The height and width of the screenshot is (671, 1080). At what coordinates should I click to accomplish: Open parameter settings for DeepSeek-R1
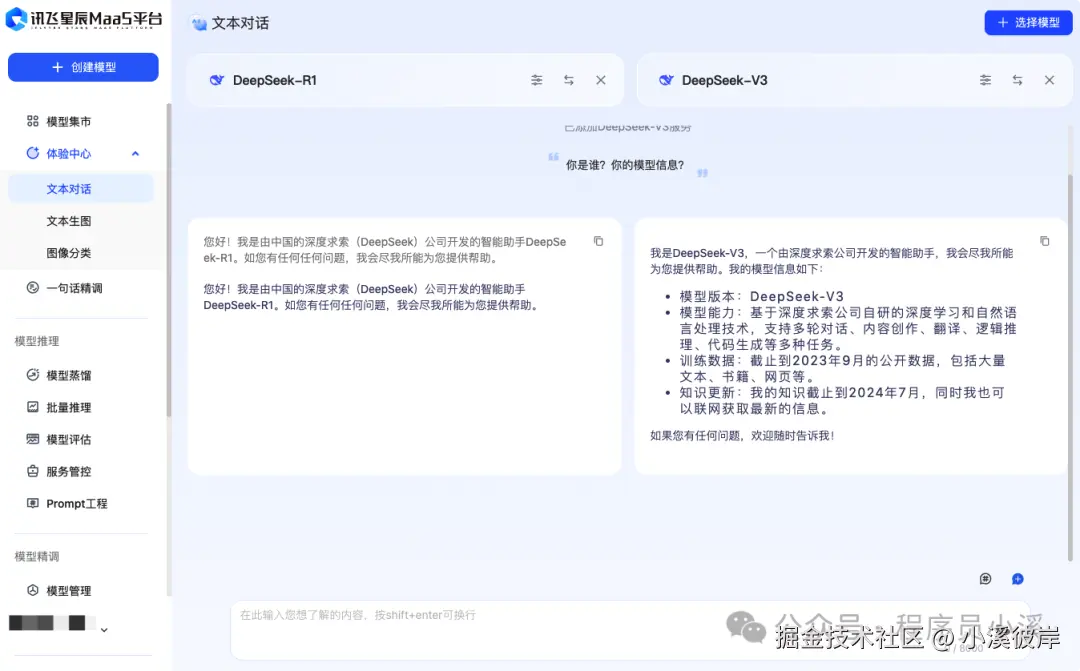[x=537, y=80]
